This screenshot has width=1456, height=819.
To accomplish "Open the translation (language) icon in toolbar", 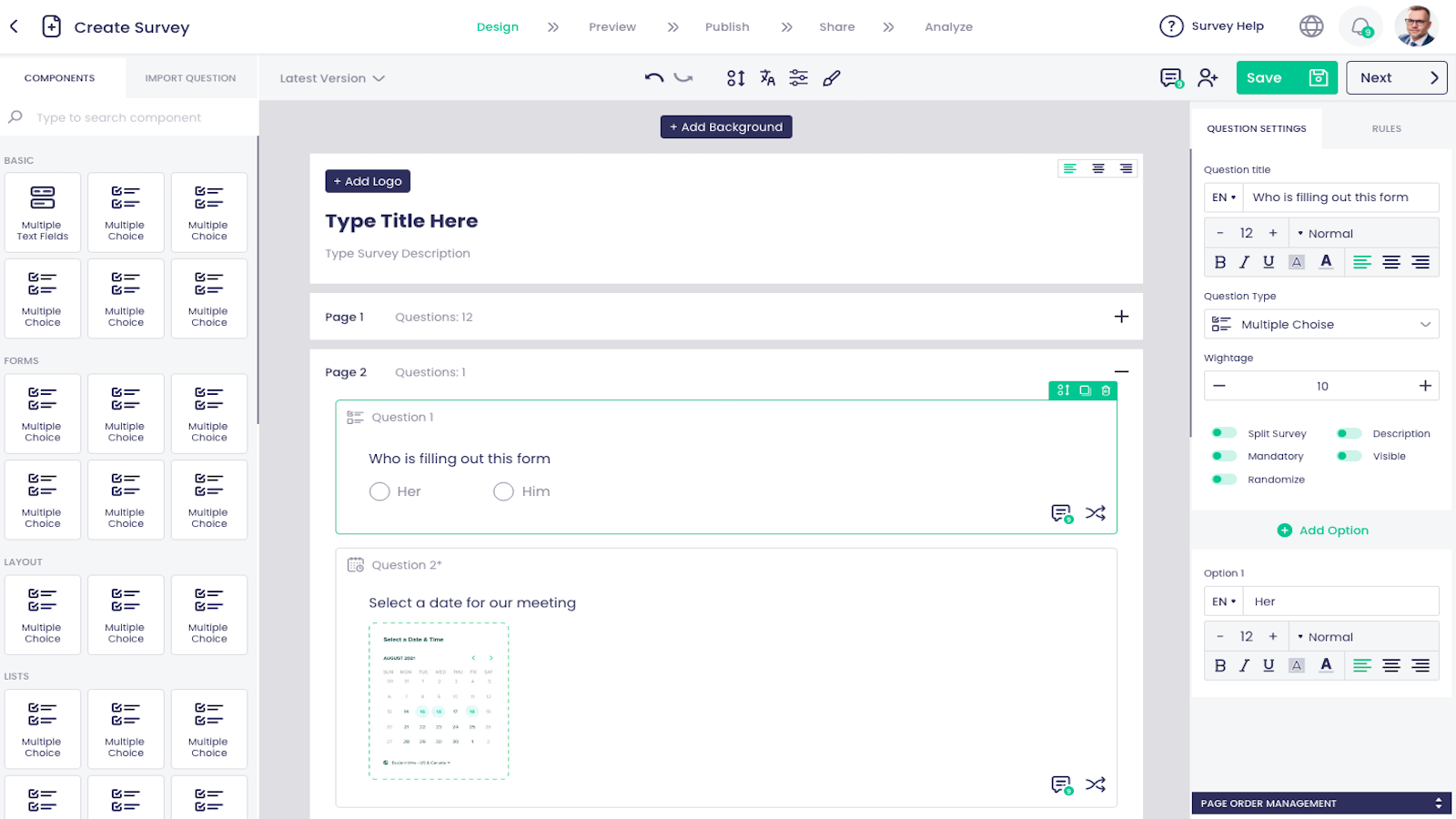I will pyautogui.click(x=767, y=78).
